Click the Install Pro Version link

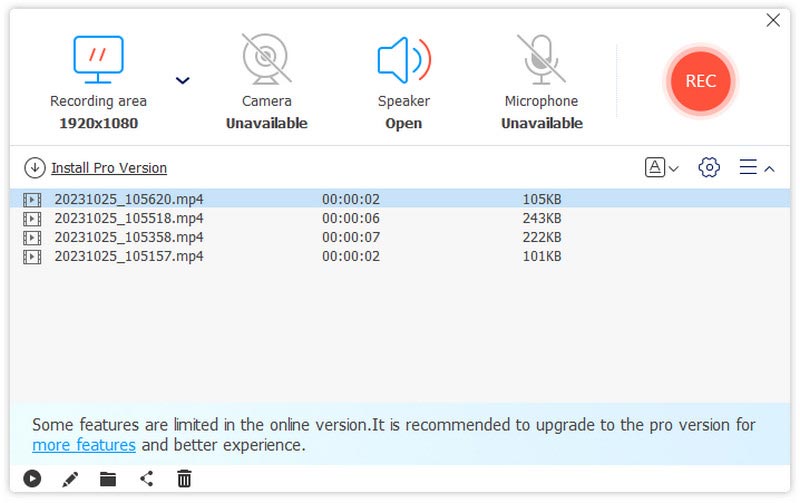point(109,168)
